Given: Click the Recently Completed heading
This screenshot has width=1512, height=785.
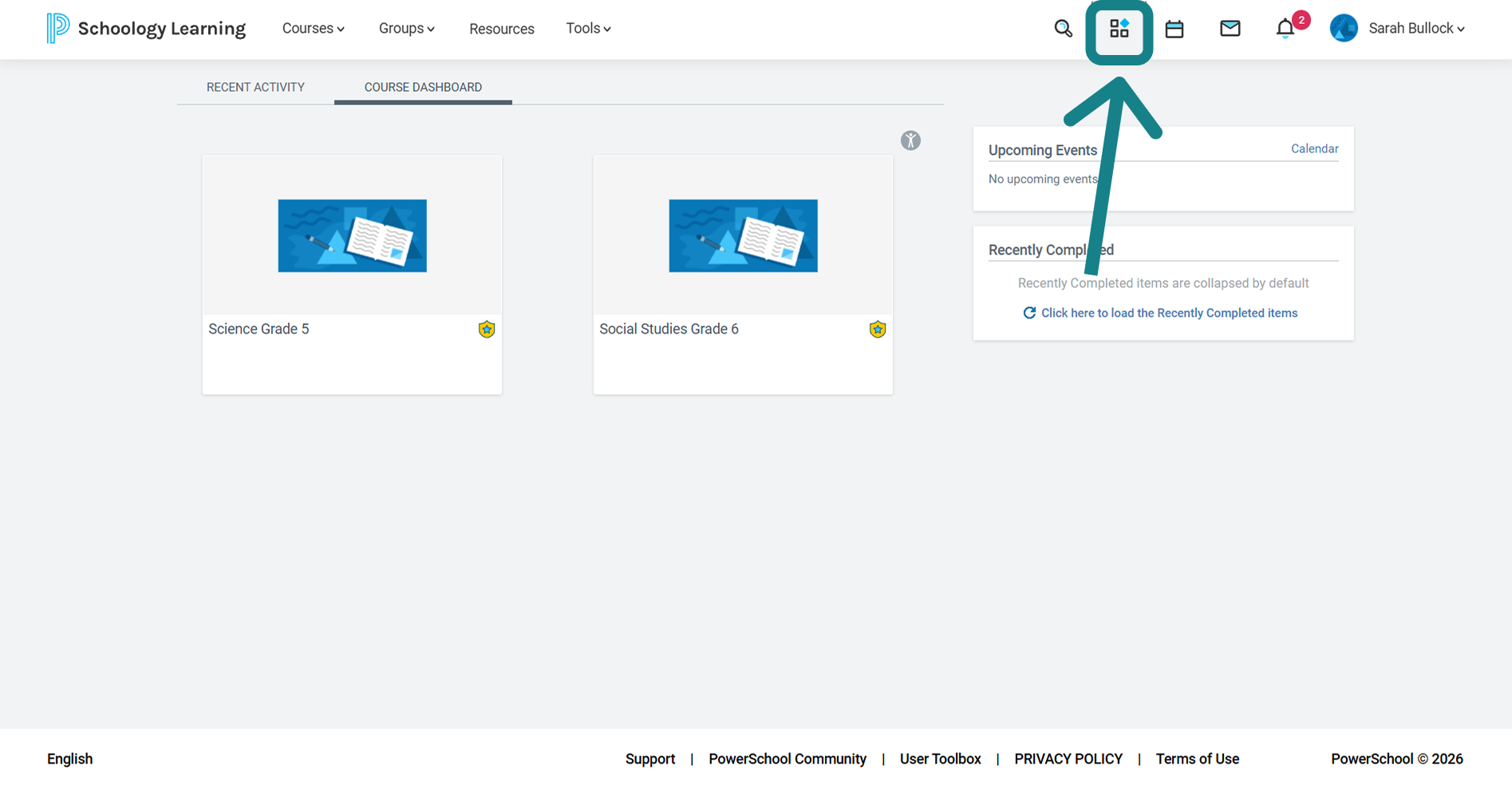Looking at the screenshot, I should [x=1051, y=250].
